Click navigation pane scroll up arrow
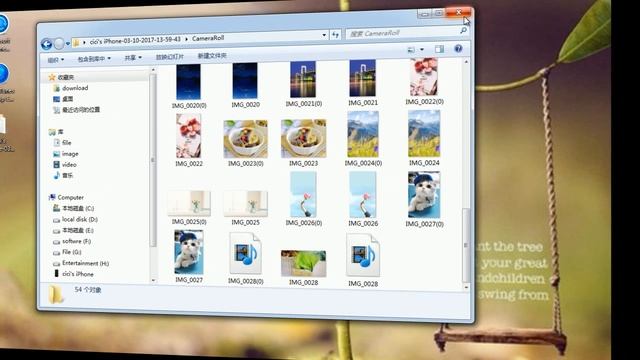This screenshot has height=360, width=640. [153, 70]
